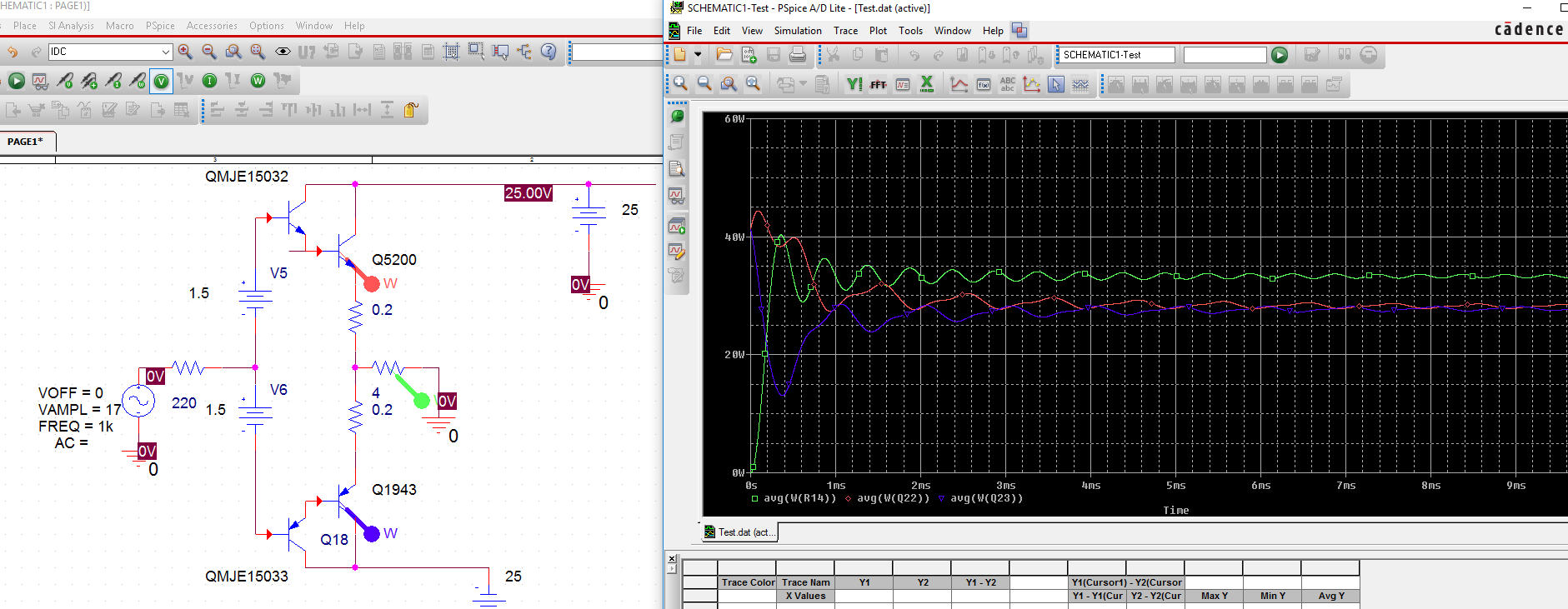Viewport: 1568px width, 609px height.
Task: Click zoom in magnifier in Capture toolbar
Action: (x=185, y=52)
